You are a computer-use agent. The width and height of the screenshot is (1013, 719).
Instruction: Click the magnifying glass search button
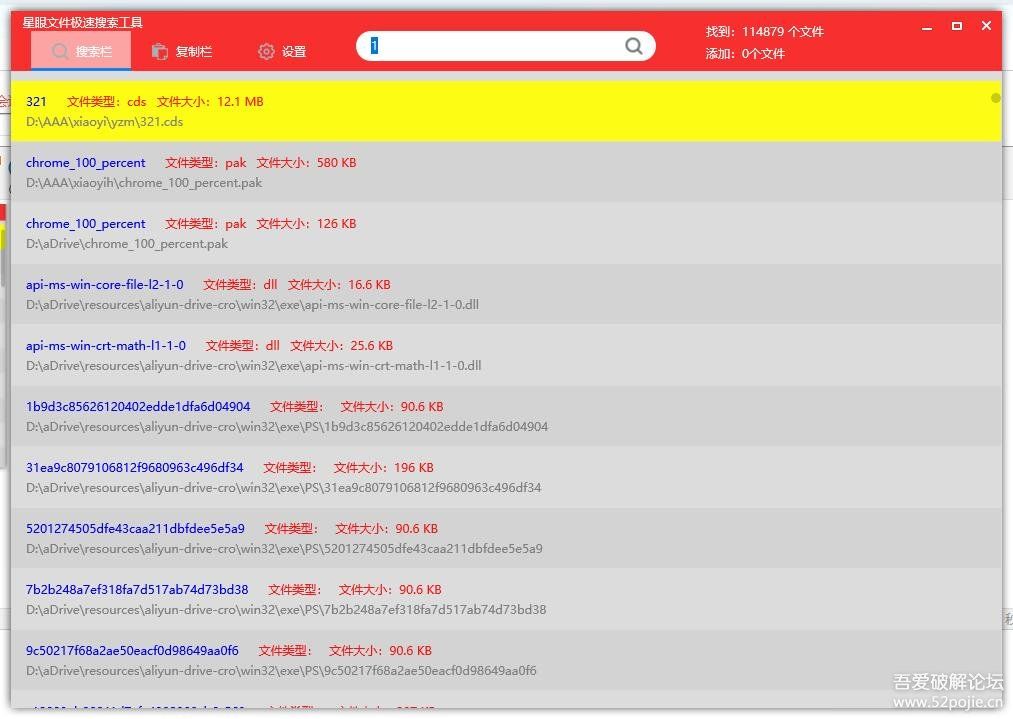point(634,46)
